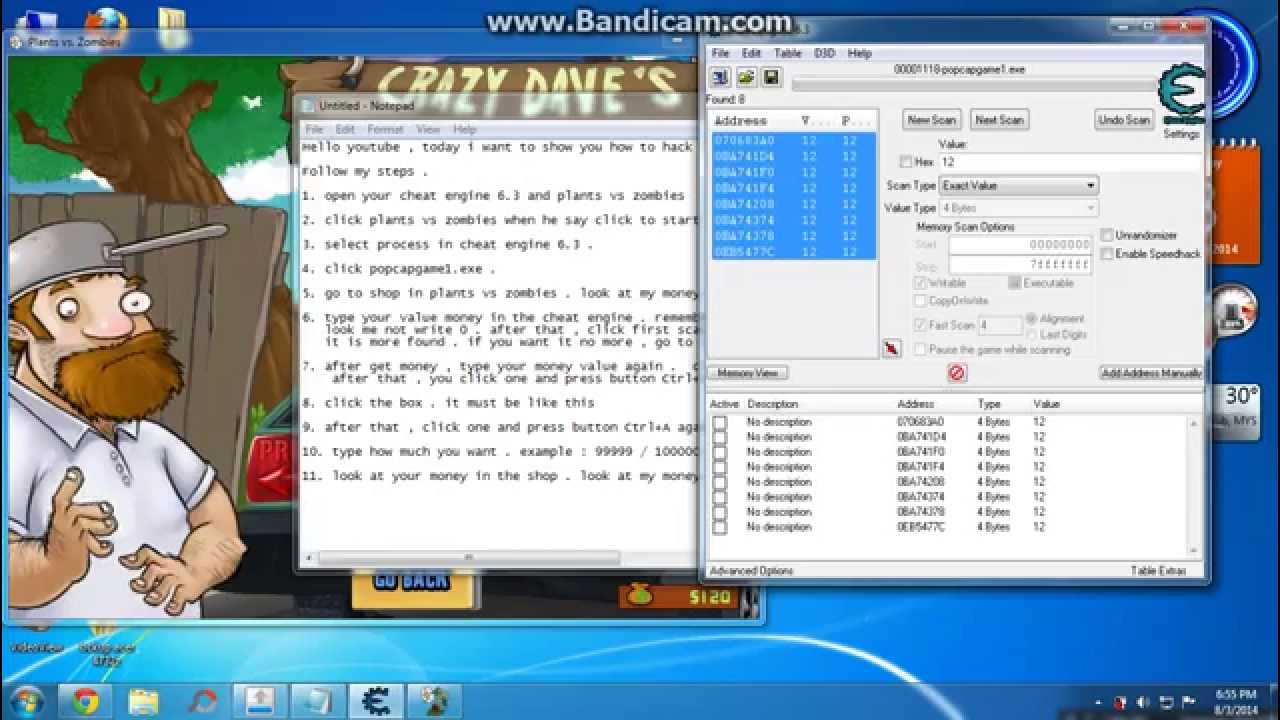
Task: Toggle the Writable checkbox
Action: pos(920,283)
